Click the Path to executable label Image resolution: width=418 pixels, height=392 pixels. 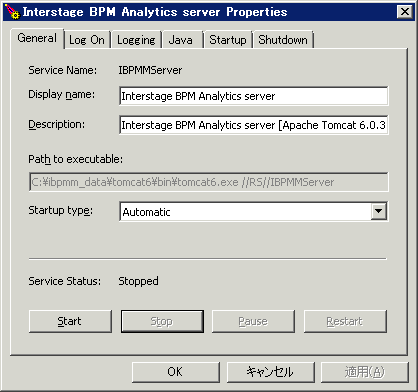[x=75, y=159]
